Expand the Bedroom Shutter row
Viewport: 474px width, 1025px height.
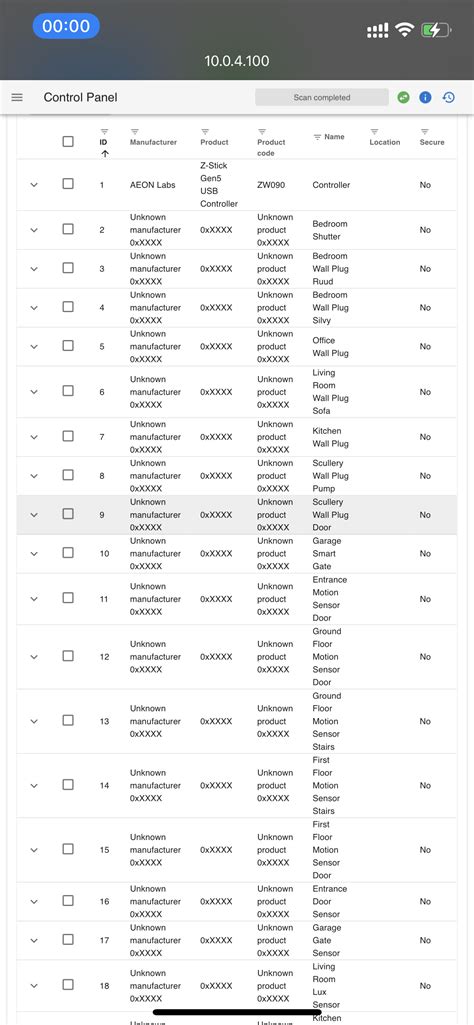pos(35,230)
